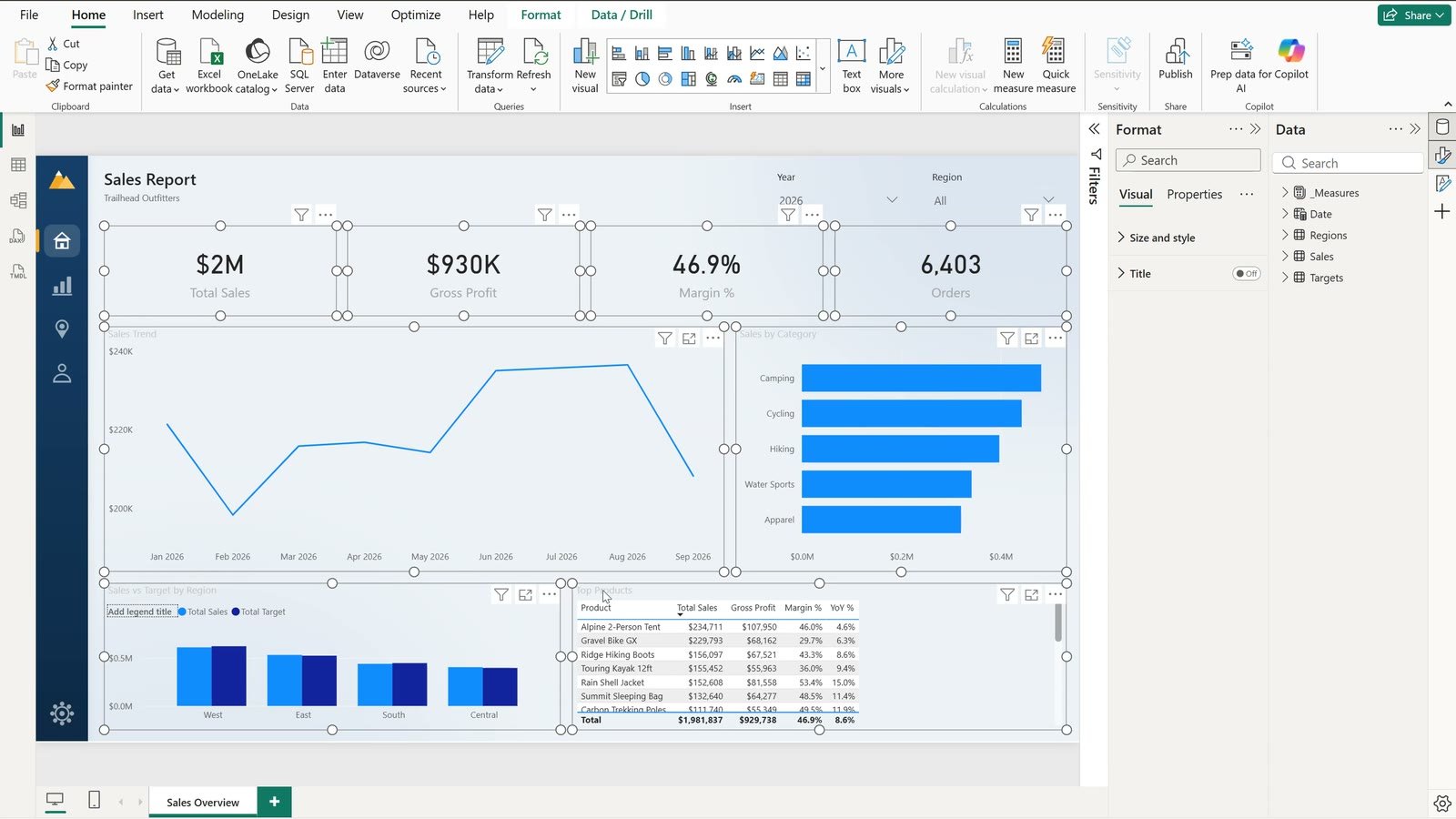
Task: Open Model view from left rail
Action: point(18,200)
